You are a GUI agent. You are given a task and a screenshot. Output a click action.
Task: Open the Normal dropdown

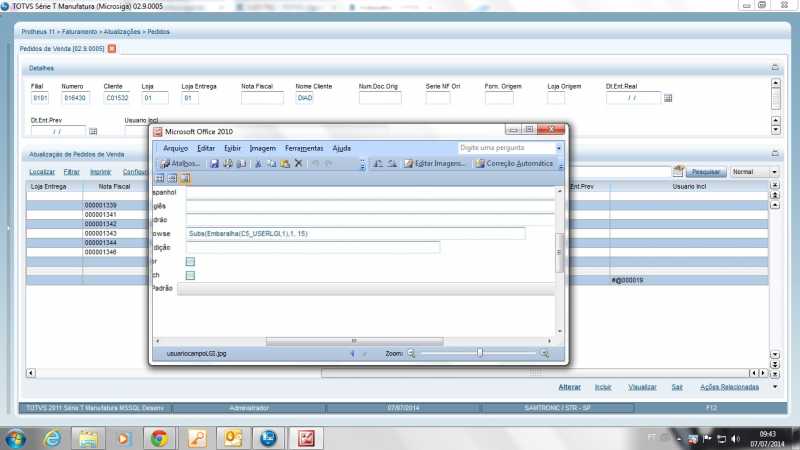click(774, 172)
